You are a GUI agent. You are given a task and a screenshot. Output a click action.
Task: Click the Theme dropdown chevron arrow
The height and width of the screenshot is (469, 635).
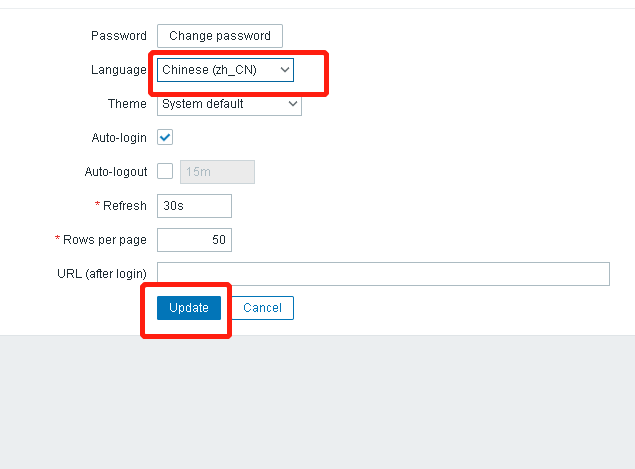[293, 103]
